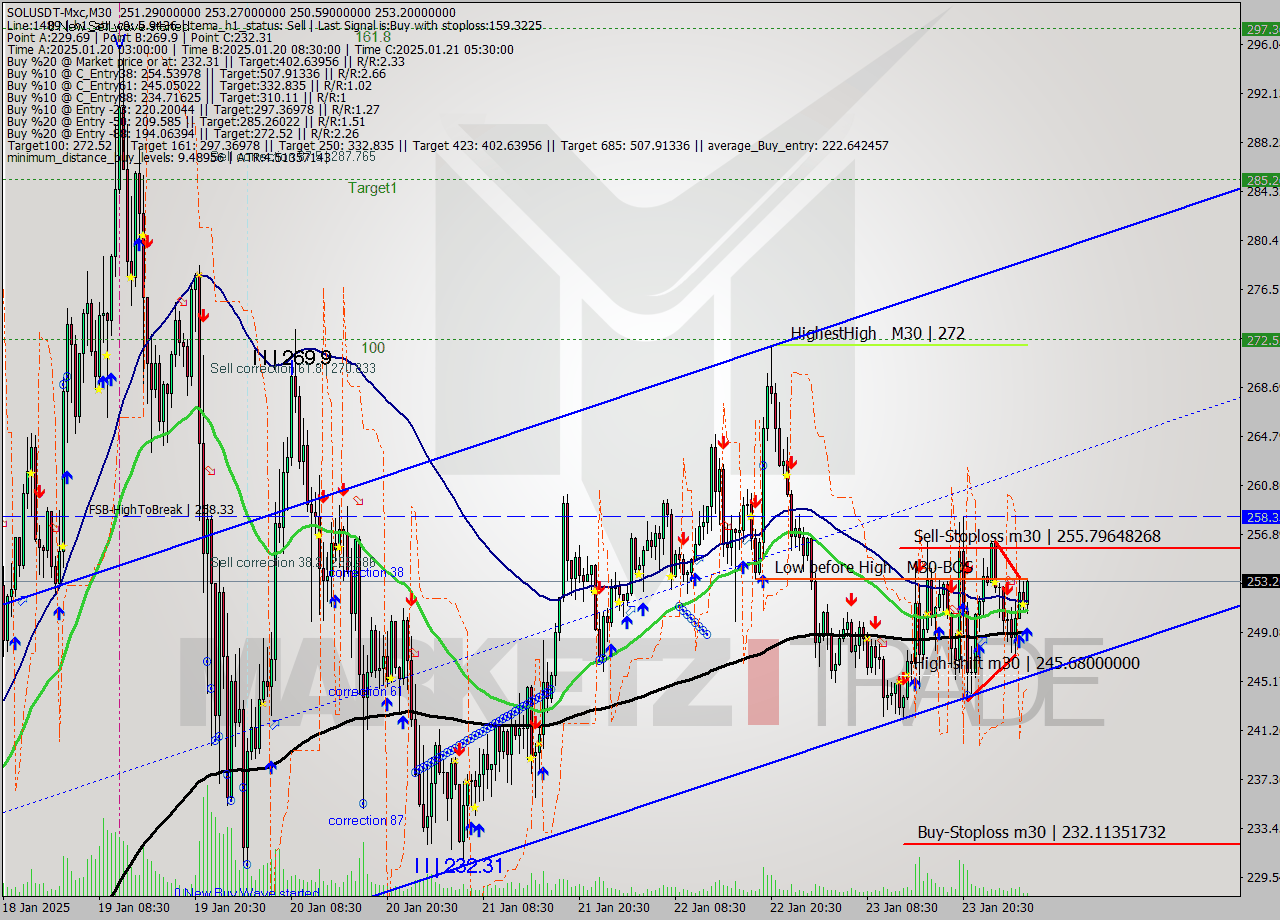Click the '18 Jan 2025' date label
1280x920 pixels.
coord(38,908)
